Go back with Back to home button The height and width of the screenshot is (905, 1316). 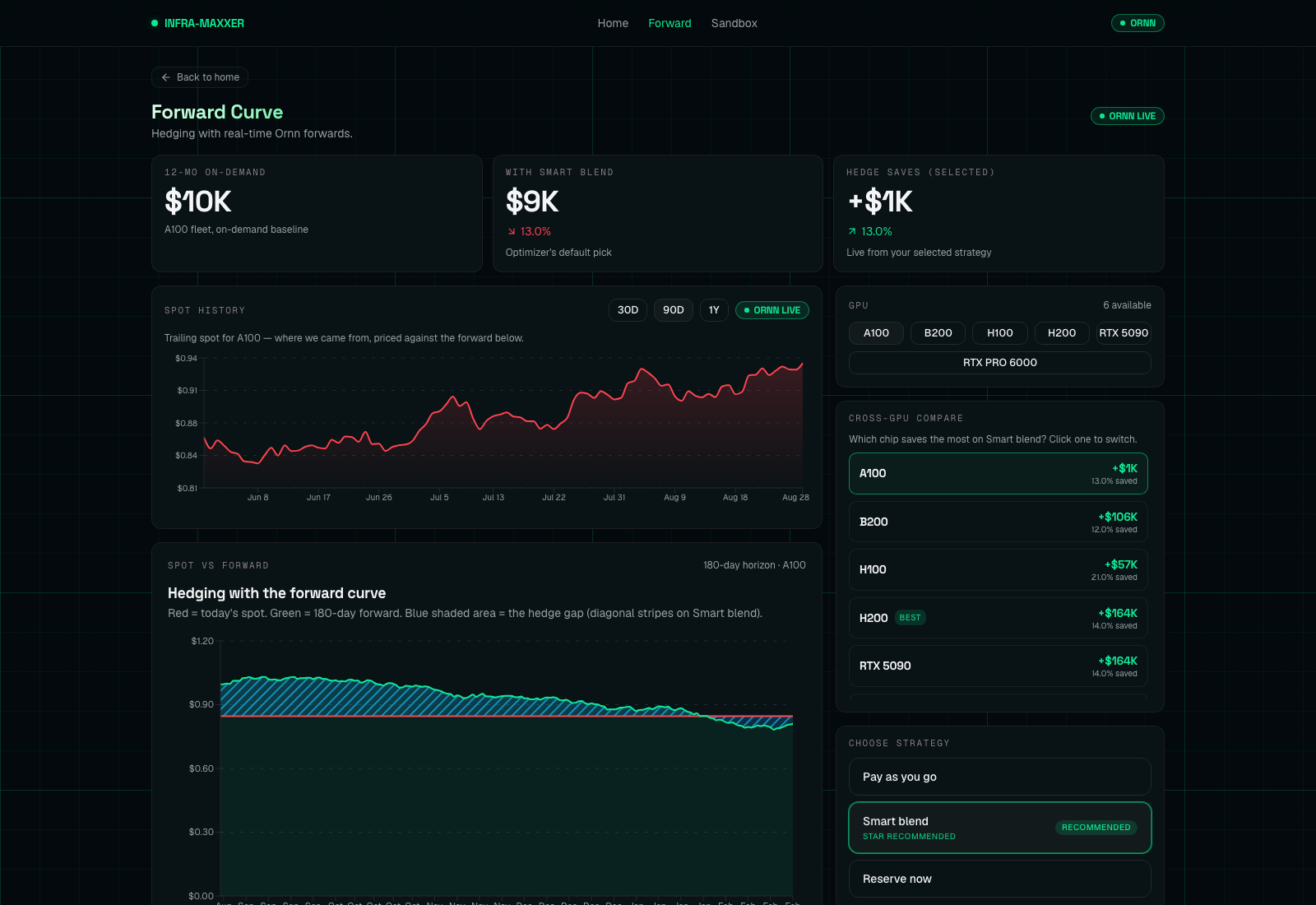pos(200,77)
